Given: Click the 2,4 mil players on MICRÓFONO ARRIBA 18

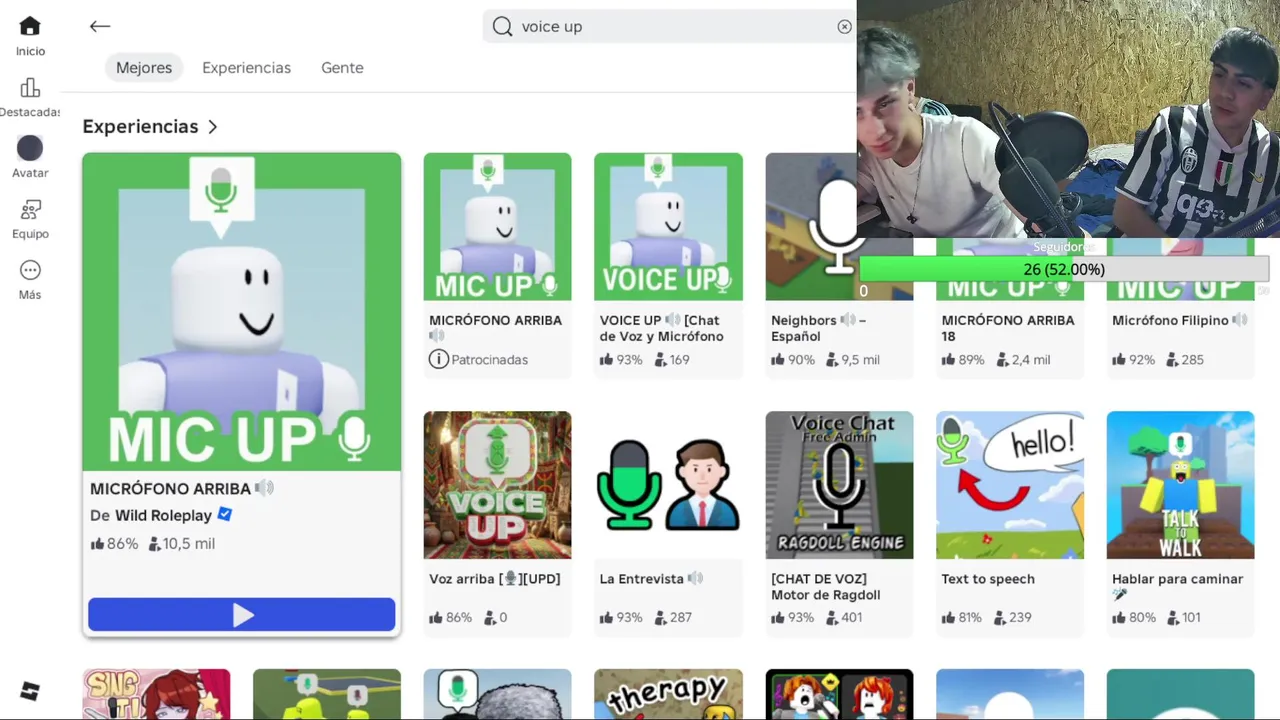Looking at the screenshot, I should coord(1023,360).
